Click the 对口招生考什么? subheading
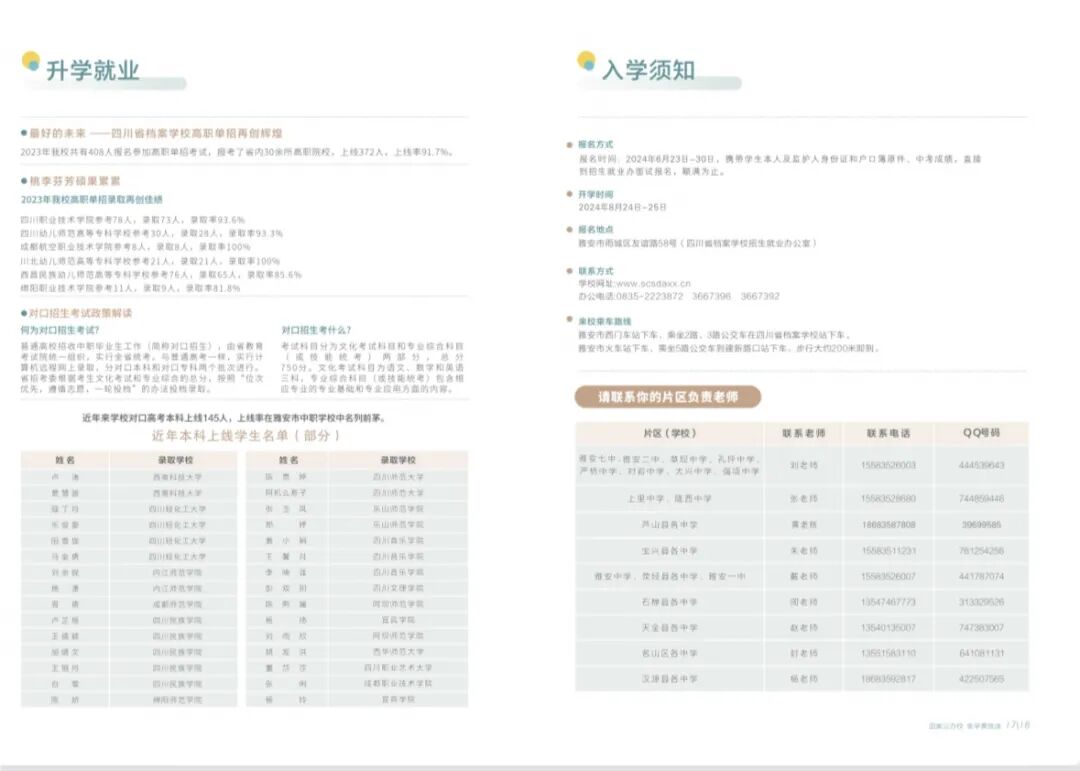 [316, 329]
